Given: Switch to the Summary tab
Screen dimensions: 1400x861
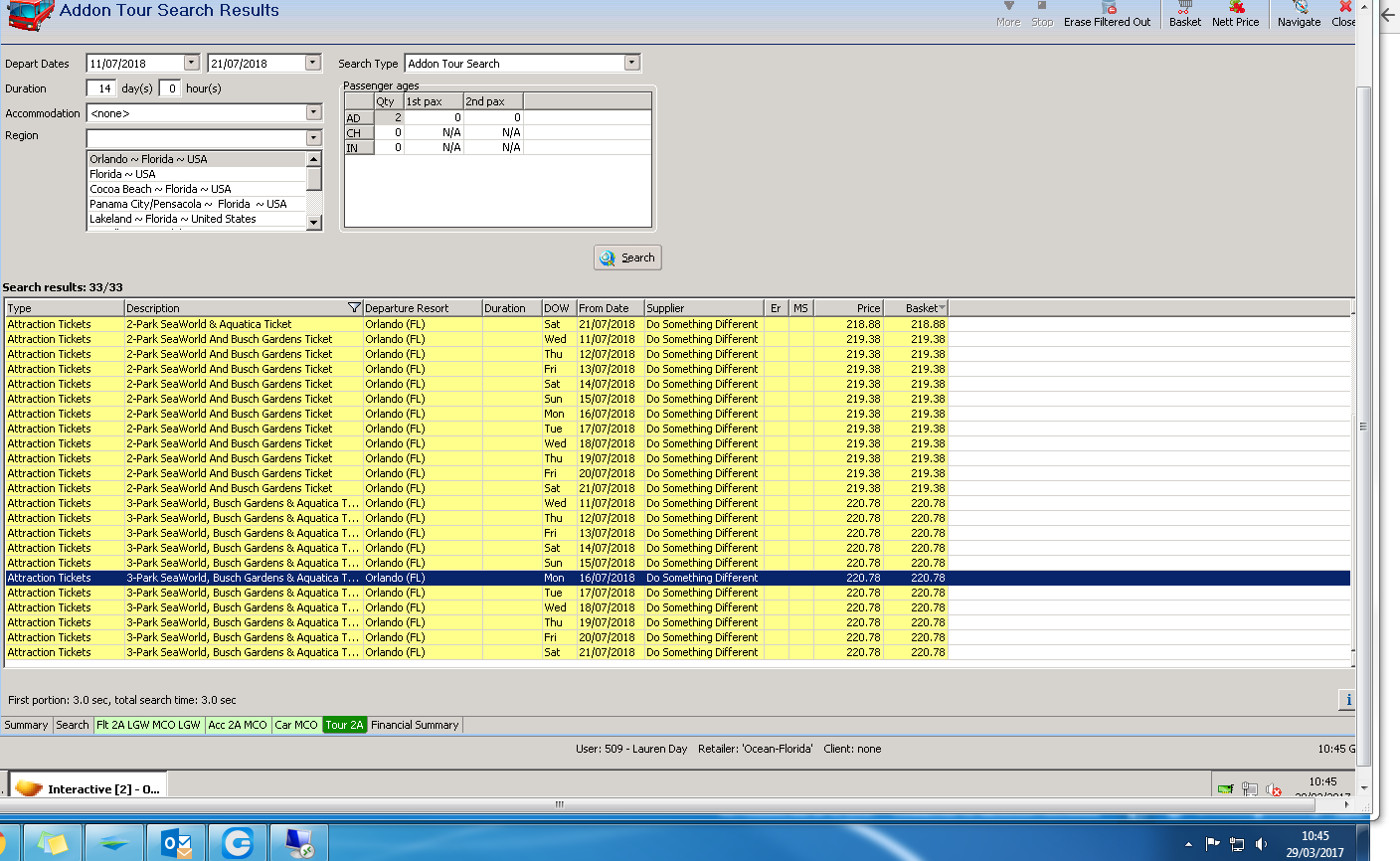Looking at the screenshot, I should pos(26,725).
